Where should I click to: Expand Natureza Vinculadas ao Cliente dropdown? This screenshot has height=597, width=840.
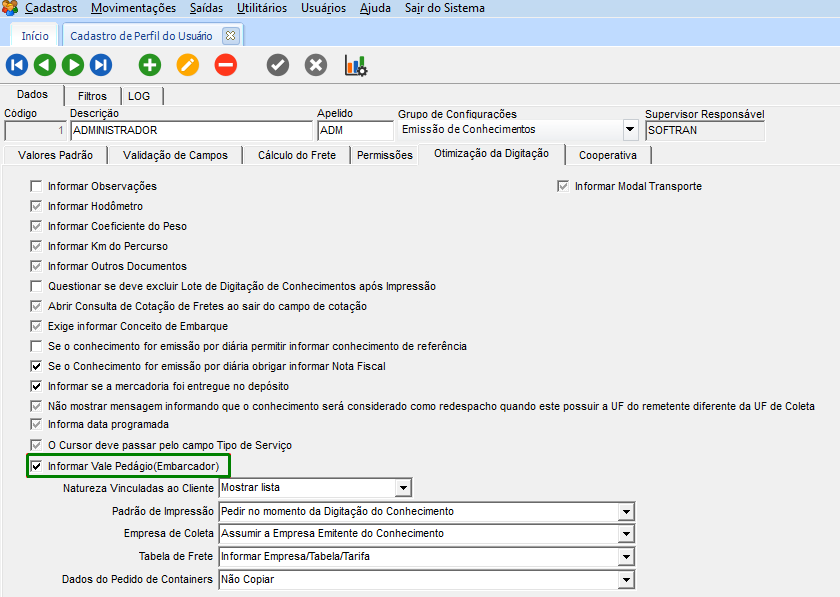(403, 488)
